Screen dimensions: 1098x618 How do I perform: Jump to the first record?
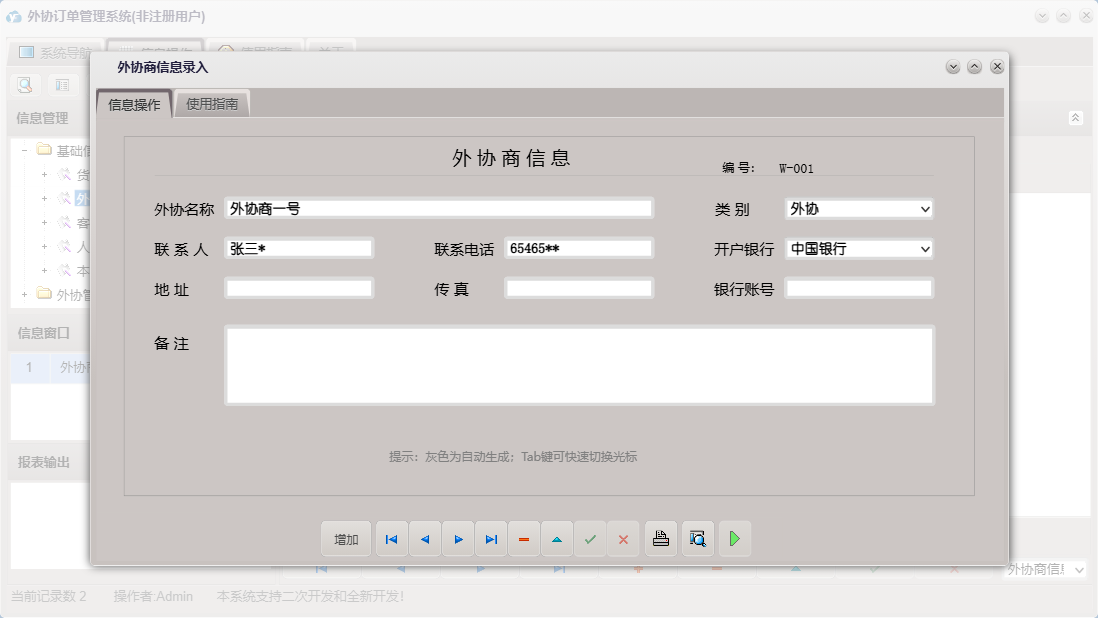391,539
